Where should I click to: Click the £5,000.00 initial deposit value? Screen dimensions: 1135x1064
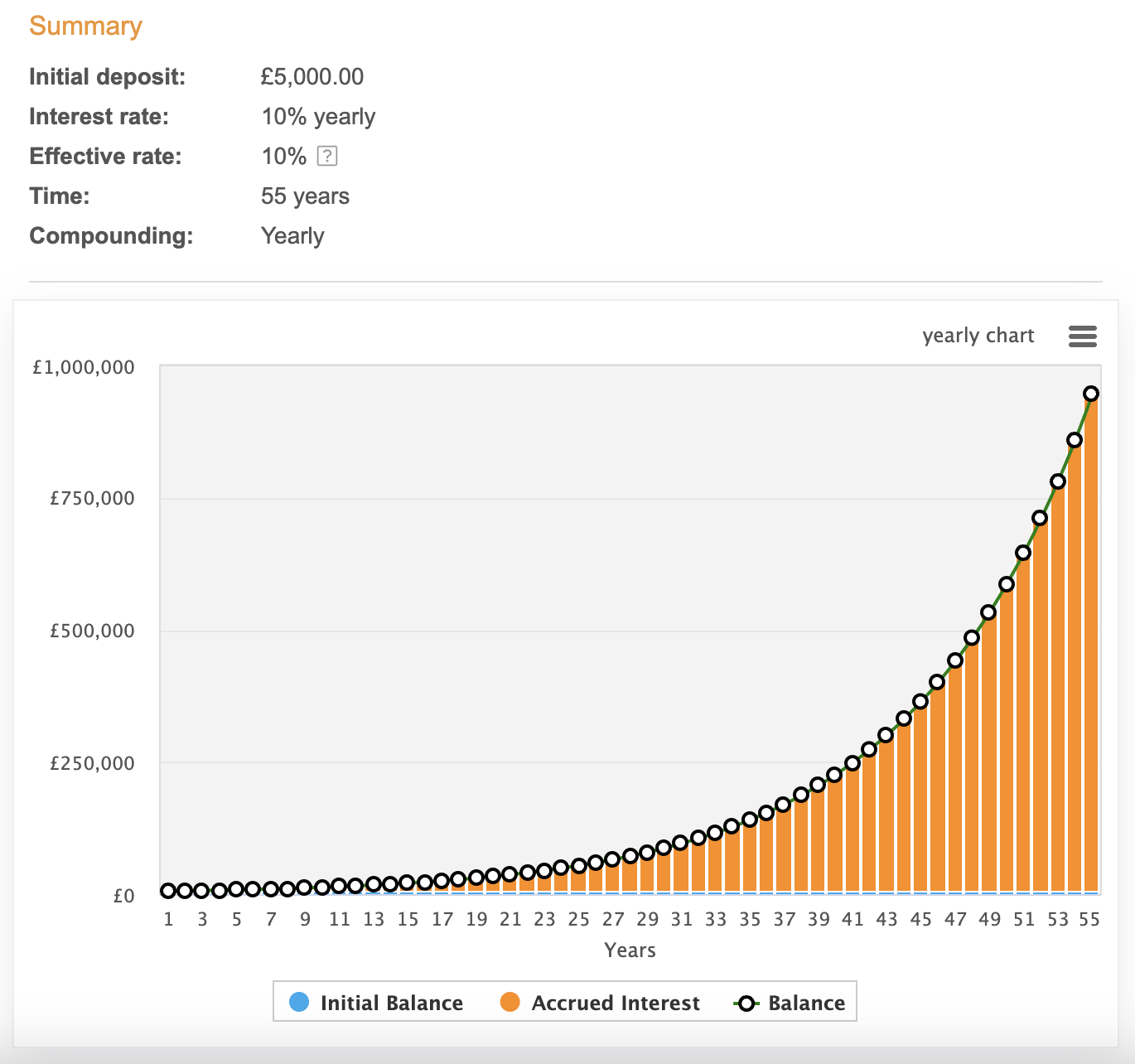coord(312,76)
